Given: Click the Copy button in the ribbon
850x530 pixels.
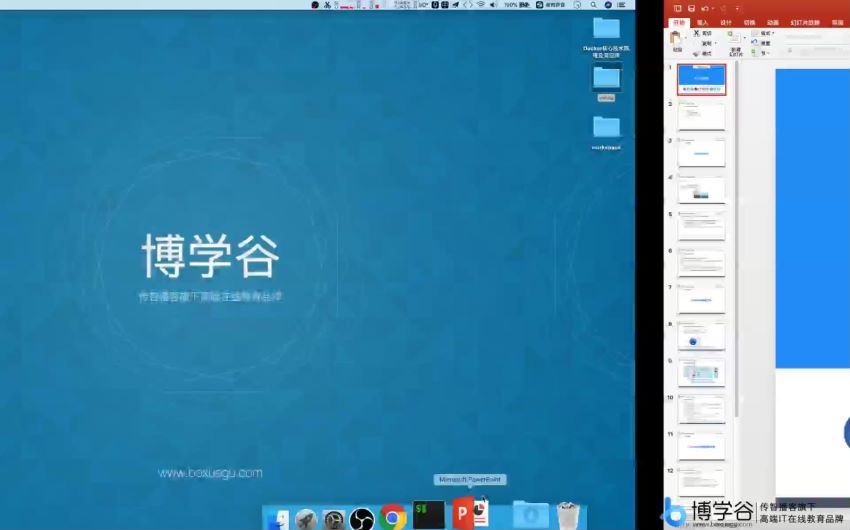Looking at the screenshot, I should [706, 43].
